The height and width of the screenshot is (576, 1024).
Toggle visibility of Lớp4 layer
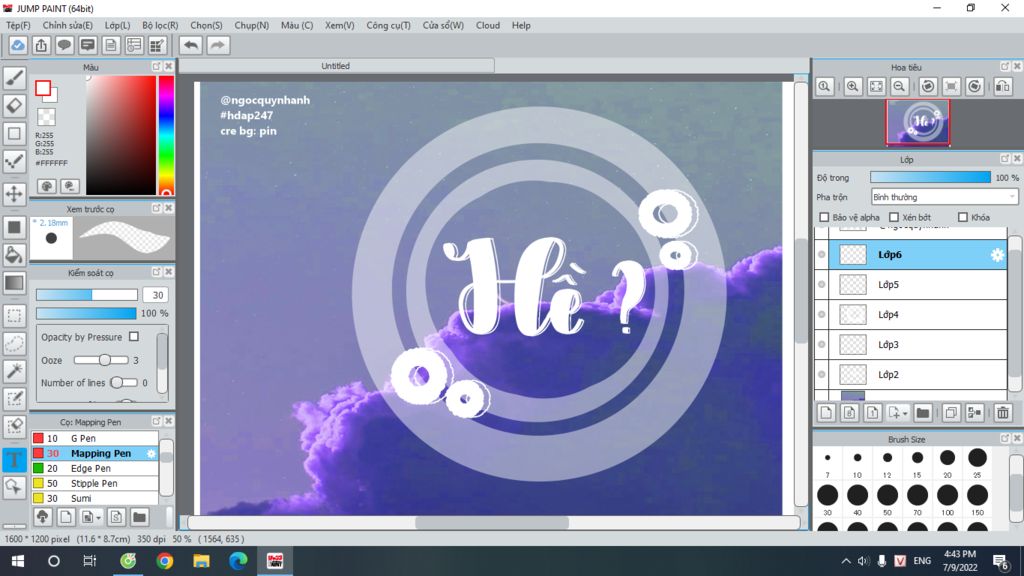822,314
